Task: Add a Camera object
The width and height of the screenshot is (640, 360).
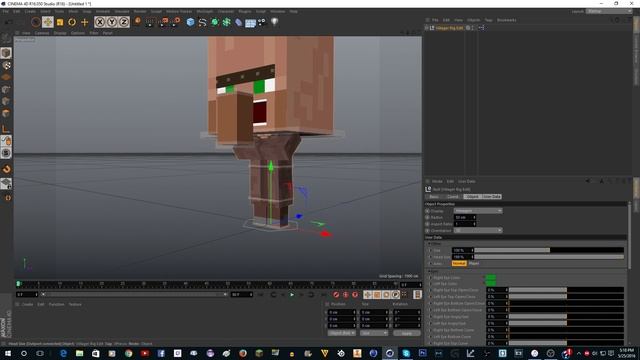Action: coord(262,22)
